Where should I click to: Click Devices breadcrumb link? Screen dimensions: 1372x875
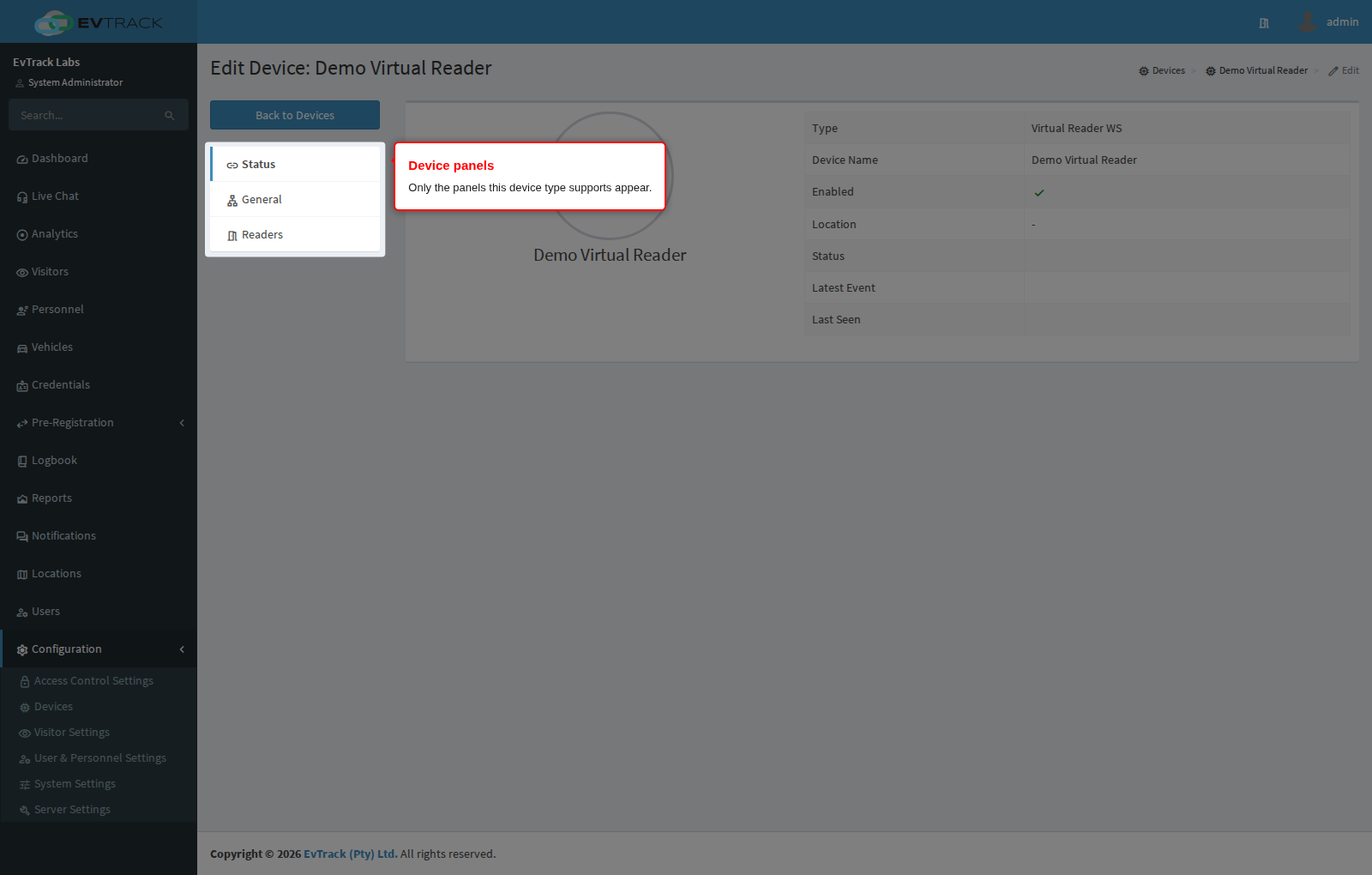(x=1162, y=70)
